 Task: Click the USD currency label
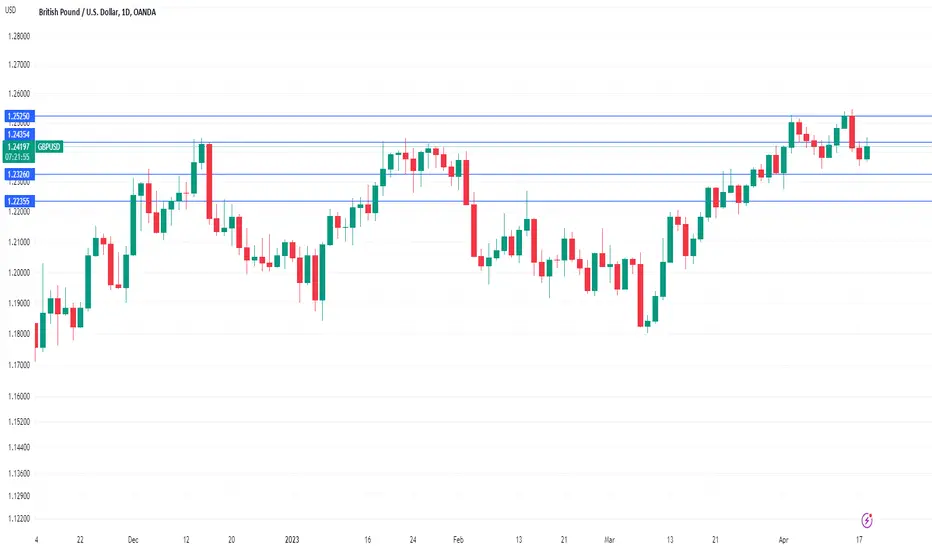(11, 10)
